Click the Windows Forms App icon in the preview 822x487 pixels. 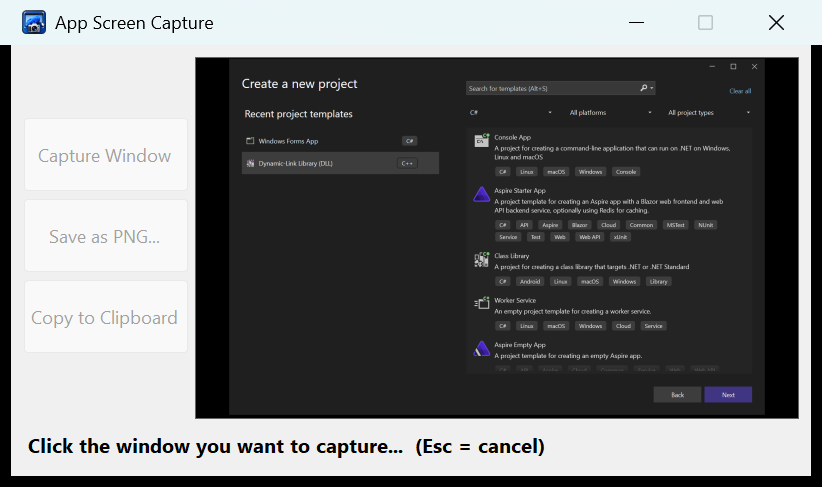click(x=250, y=141)
